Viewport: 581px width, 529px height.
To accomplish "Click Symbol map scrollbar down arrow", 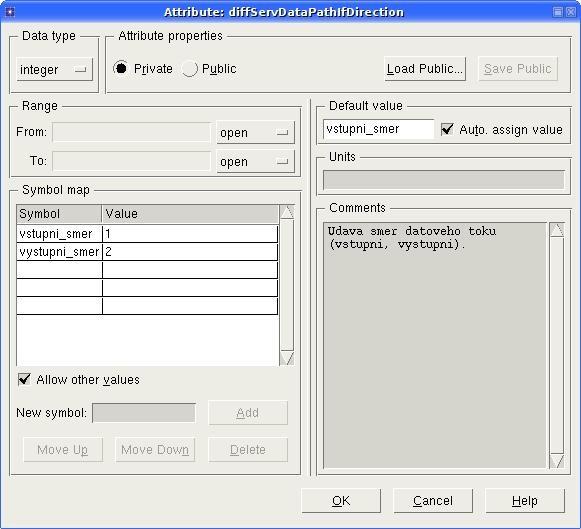I will click(287, 358).
